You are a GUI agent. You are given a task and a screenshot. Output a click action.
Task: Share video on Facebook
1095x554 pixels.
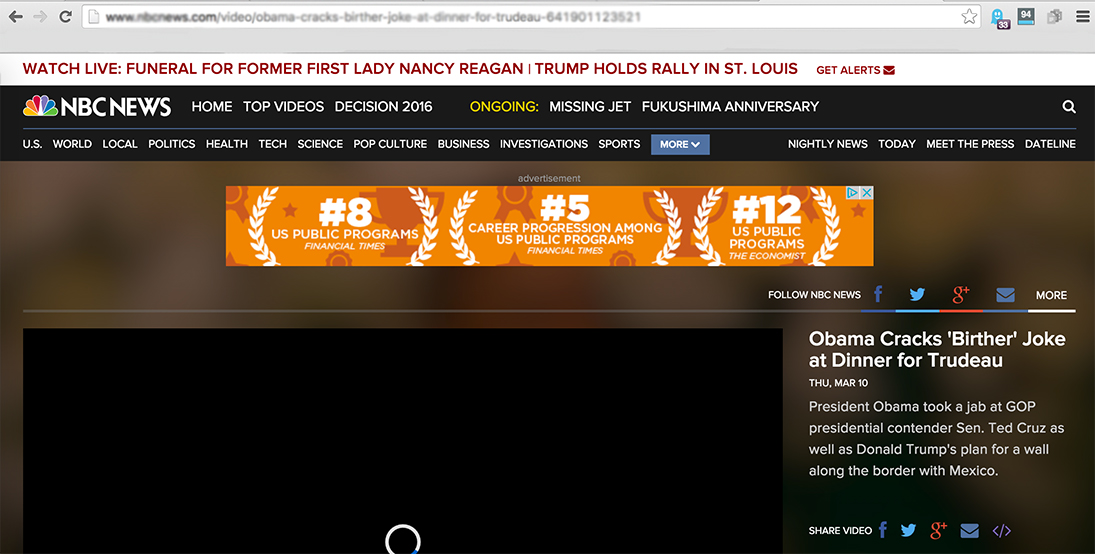883,530
